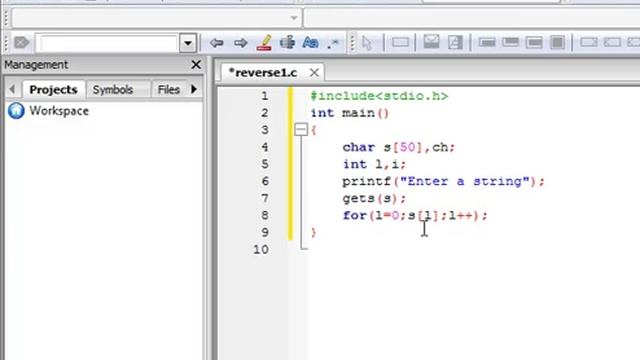Switch to the Files tab
Image resolution: width=640 pixels, height=360 pixels.
click(169, 89)
